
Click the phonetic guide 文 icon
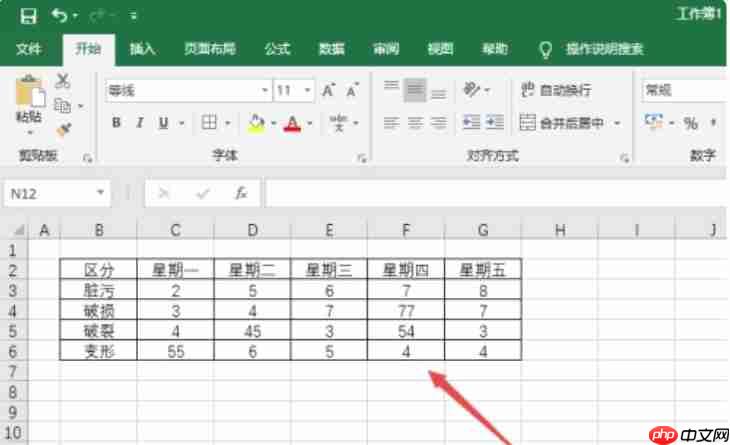point(338,123)
